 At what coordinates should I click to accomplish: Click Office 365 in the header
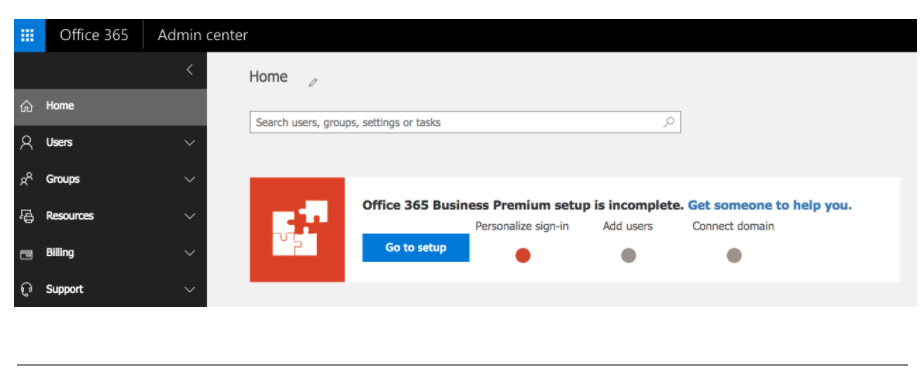94,35
